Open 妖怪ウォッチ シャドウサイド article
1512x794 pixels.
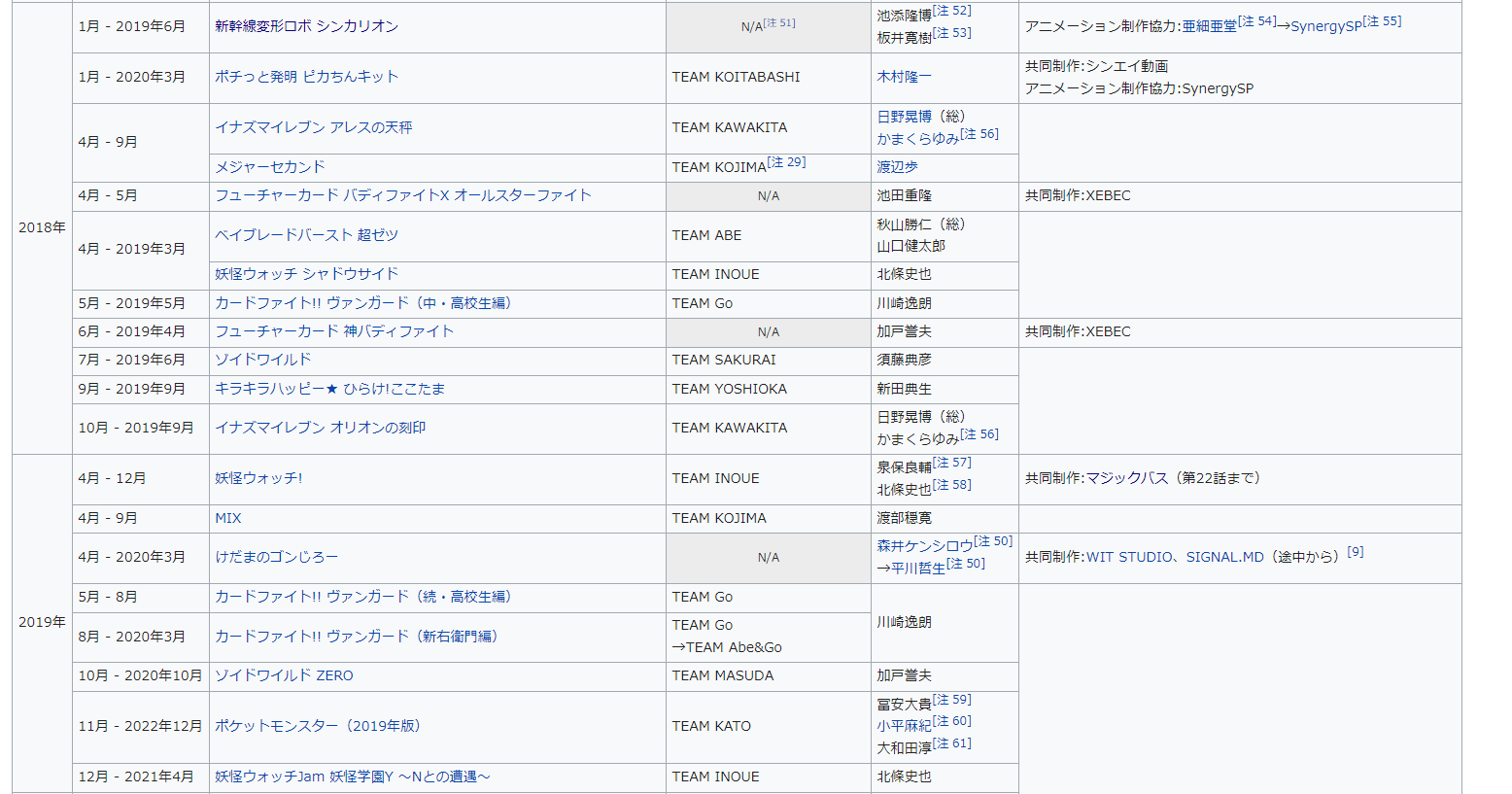click(x=306, y=274)
